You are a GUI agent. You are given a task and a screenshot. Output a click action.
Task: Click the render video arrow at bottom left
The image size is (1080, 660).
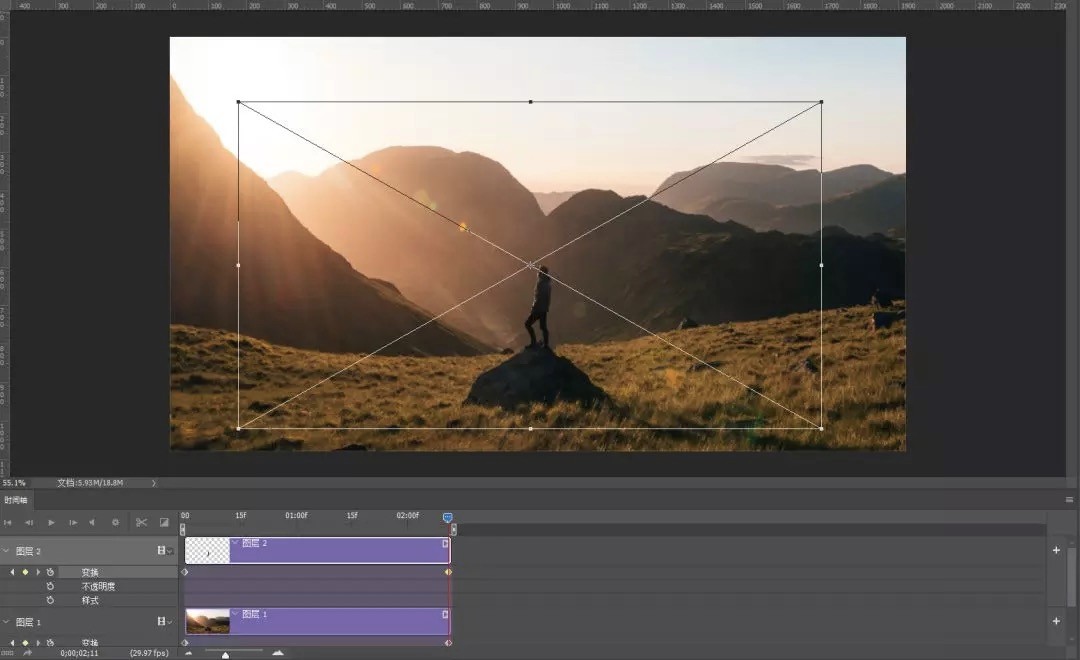click(x=25, y=653)
